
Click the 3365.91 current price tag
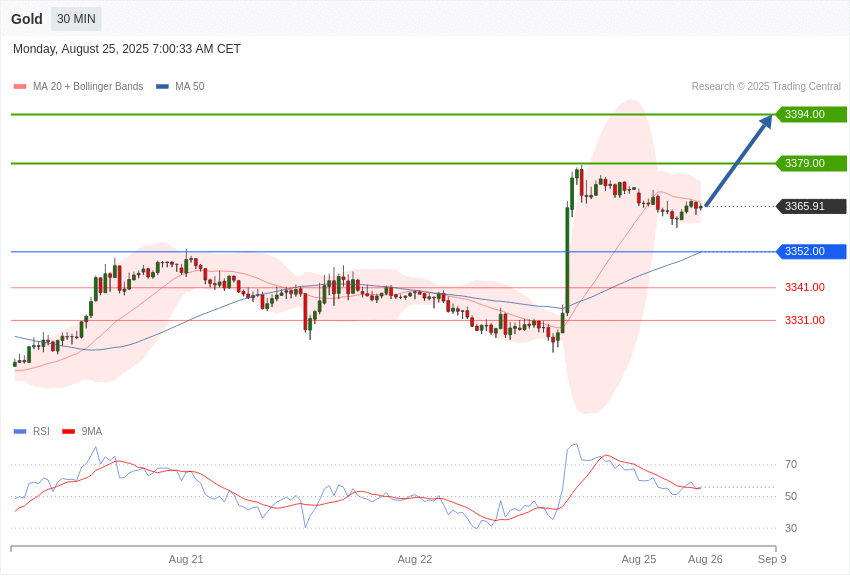coord(811,206)
